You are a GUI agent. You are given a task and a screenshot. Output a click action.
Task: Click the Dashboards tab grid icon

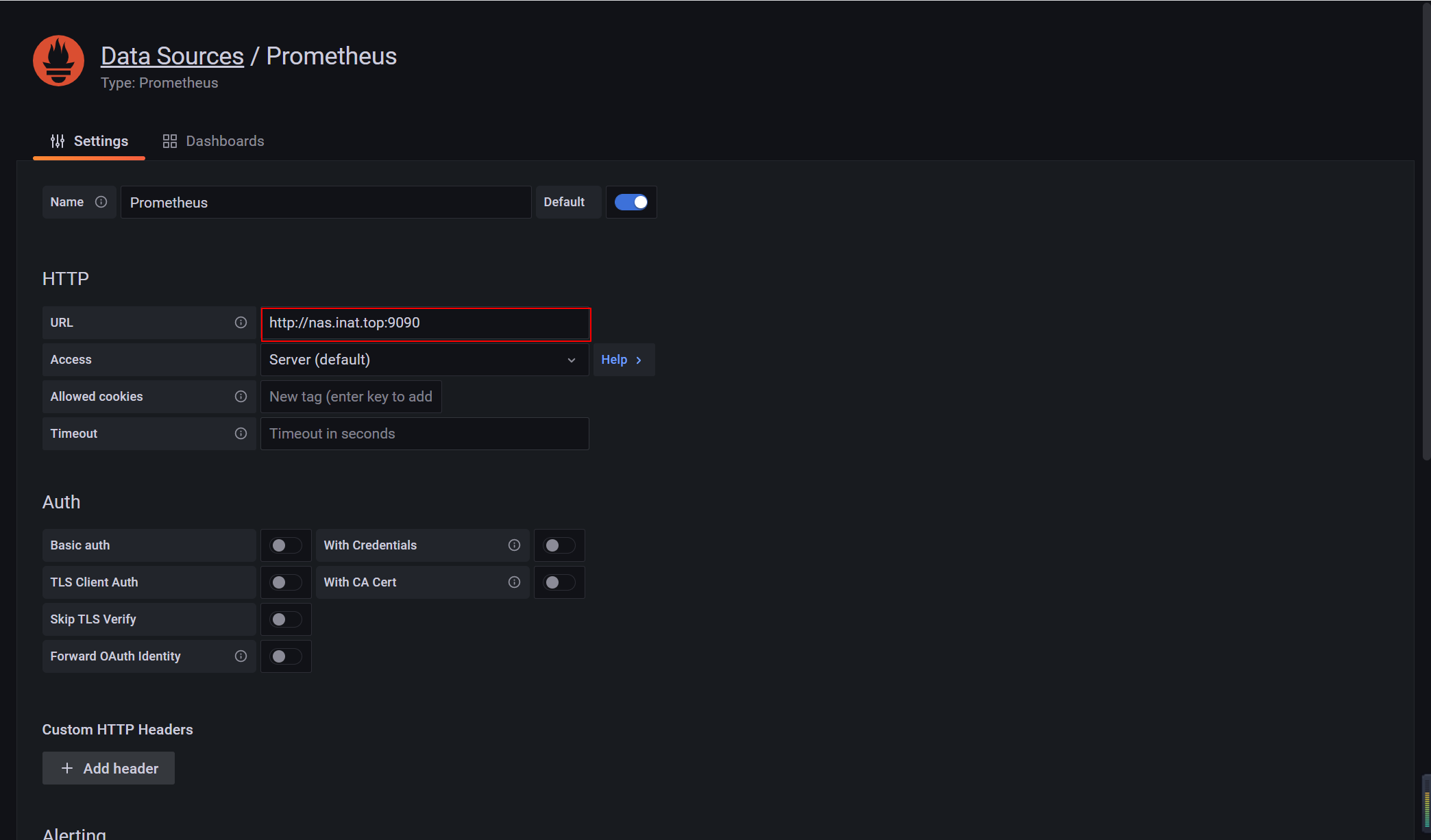[x=170, y=141]
